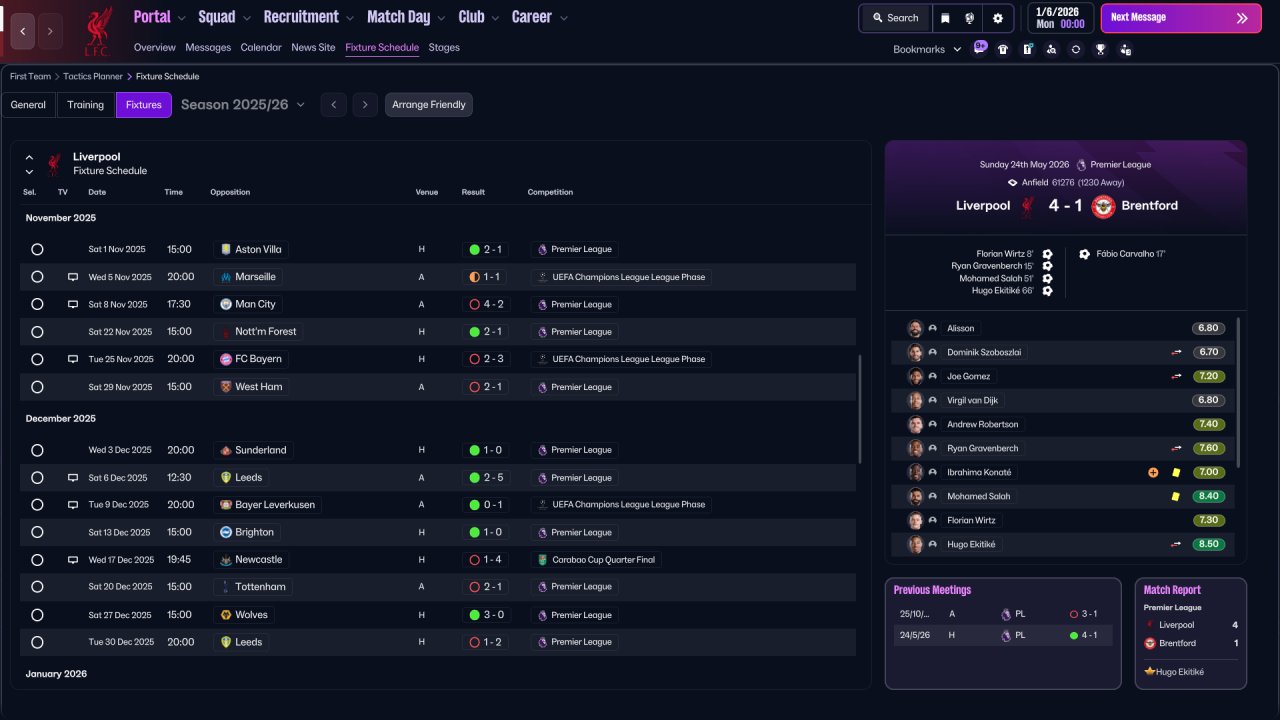Go to the previous season arrow

click(334, 105)
